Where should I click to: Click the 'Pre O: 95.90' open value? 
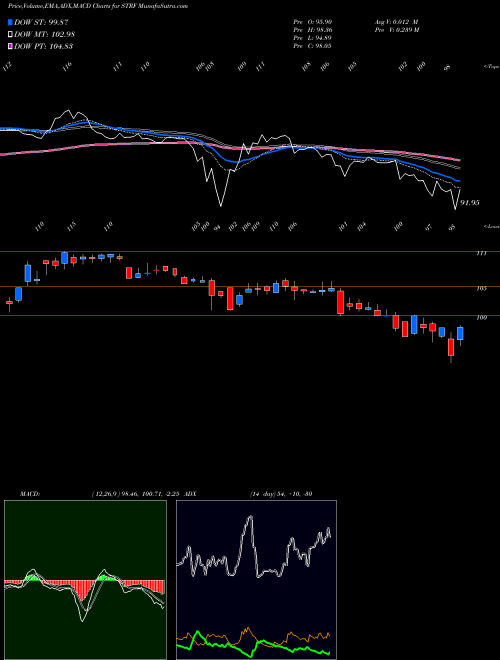pyautogui.click(x=313, y=21)
